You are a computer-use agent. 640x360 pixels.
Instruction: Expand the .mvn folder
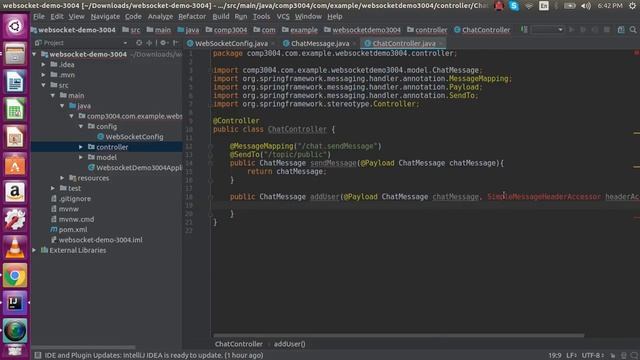[43, 75]
